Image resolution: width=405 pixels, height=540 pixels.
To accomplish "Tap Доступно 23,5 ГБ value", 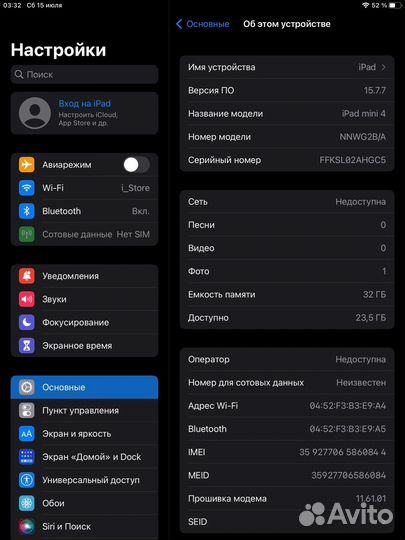I will [371, 318].
